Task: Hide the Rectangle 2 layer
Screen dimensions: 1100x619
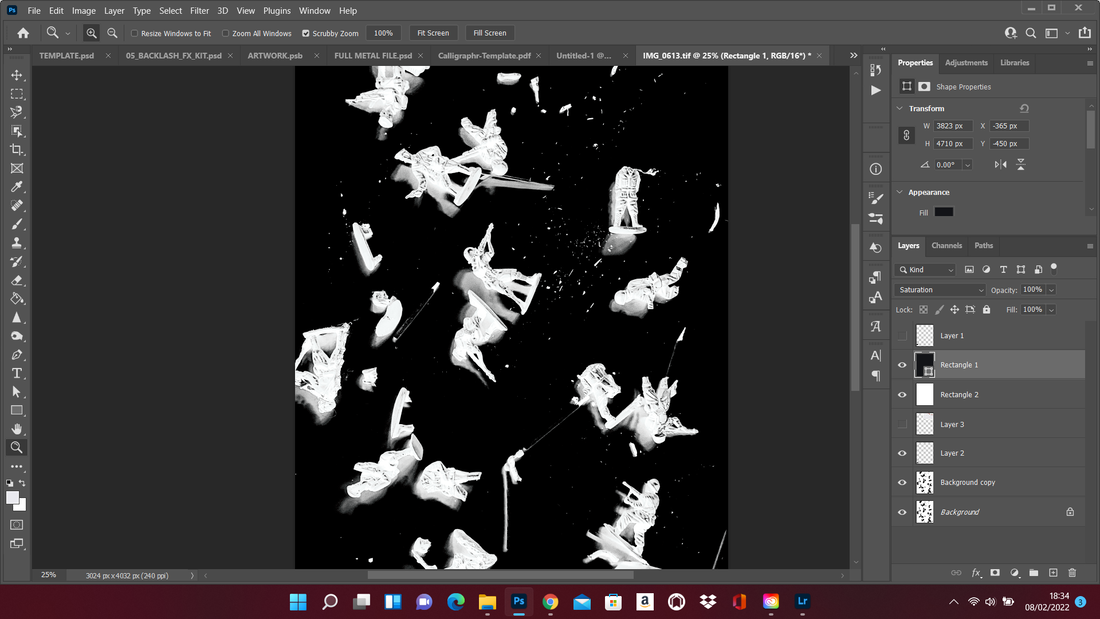Action: (x=902, y=394)
